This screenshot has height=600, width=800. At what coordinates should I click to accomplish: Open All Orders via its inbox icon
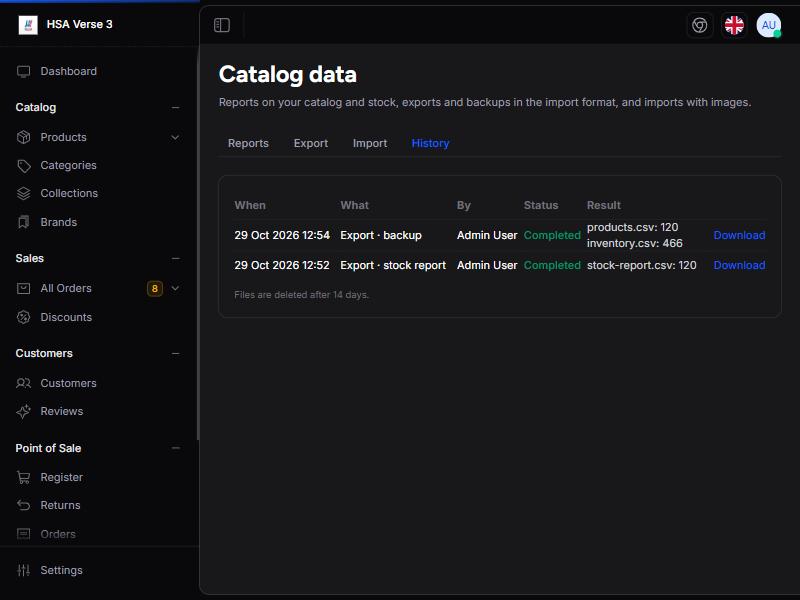point(23,289)
